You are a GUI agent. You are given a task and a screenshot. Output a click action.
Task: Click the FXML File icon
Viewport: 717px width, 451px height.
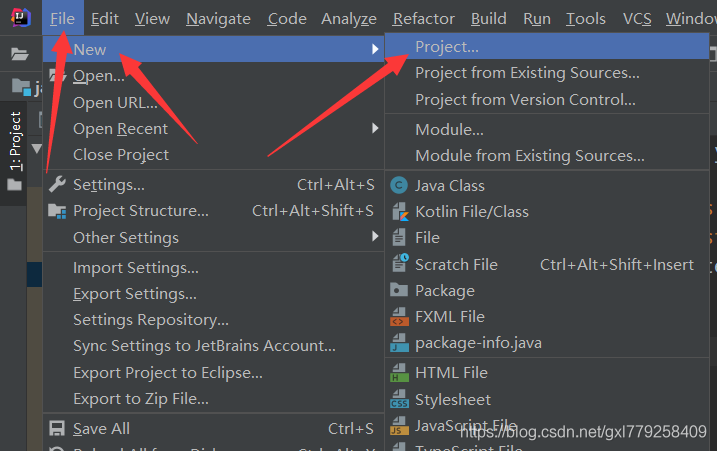pyautogui.click(x=399, y=317)
